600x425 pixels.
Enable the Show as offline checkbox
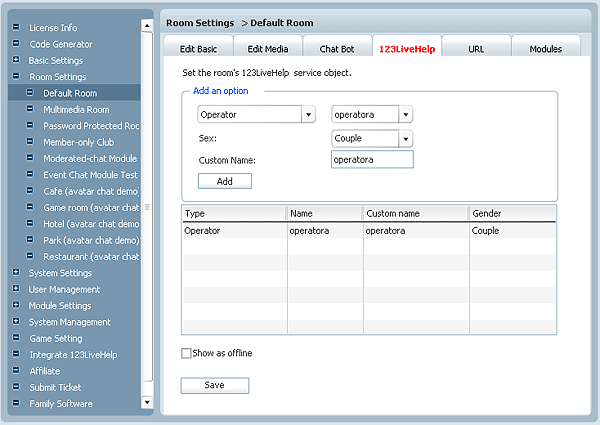click(186, 353)
